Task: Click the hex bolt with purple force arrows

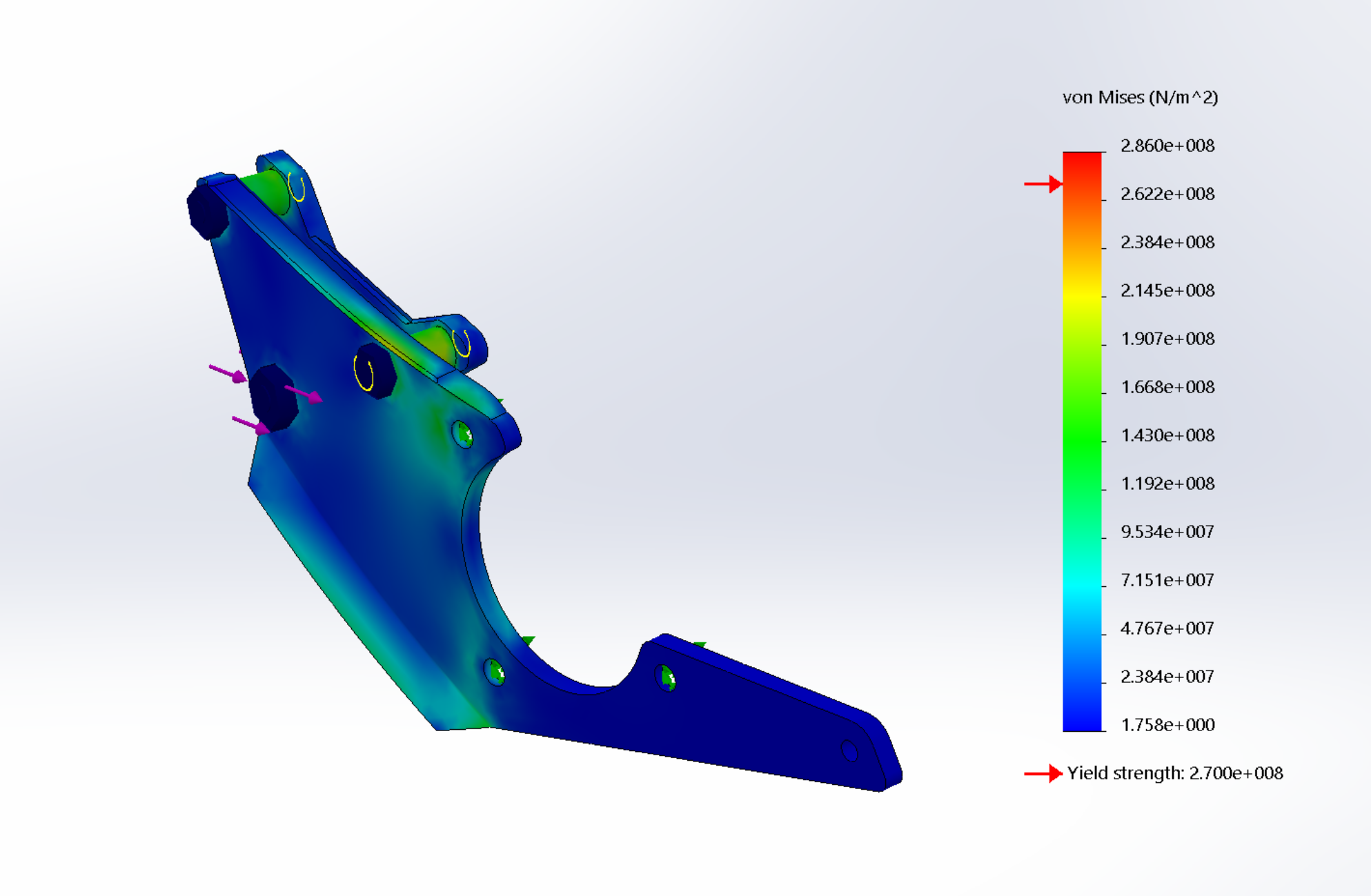Action: pos(274,398)
